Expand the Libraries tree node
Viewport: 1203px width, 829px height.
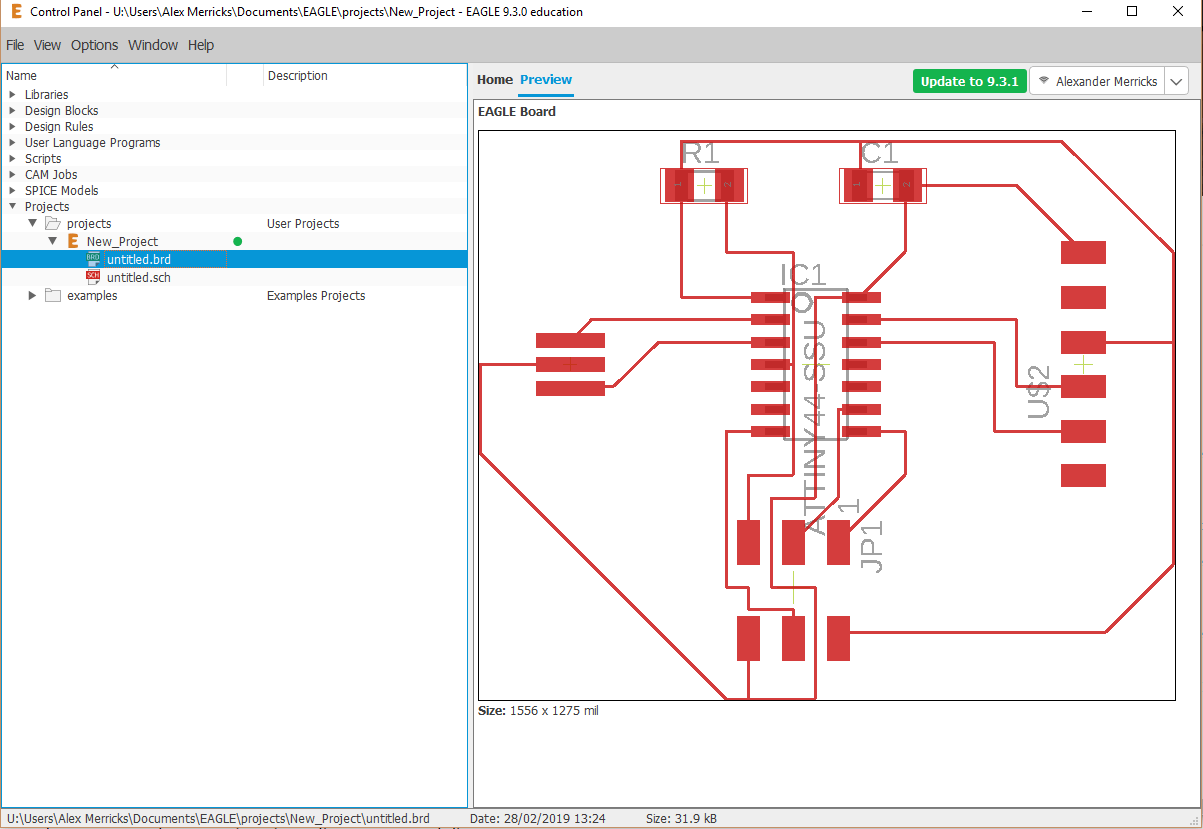click(12, 95)
